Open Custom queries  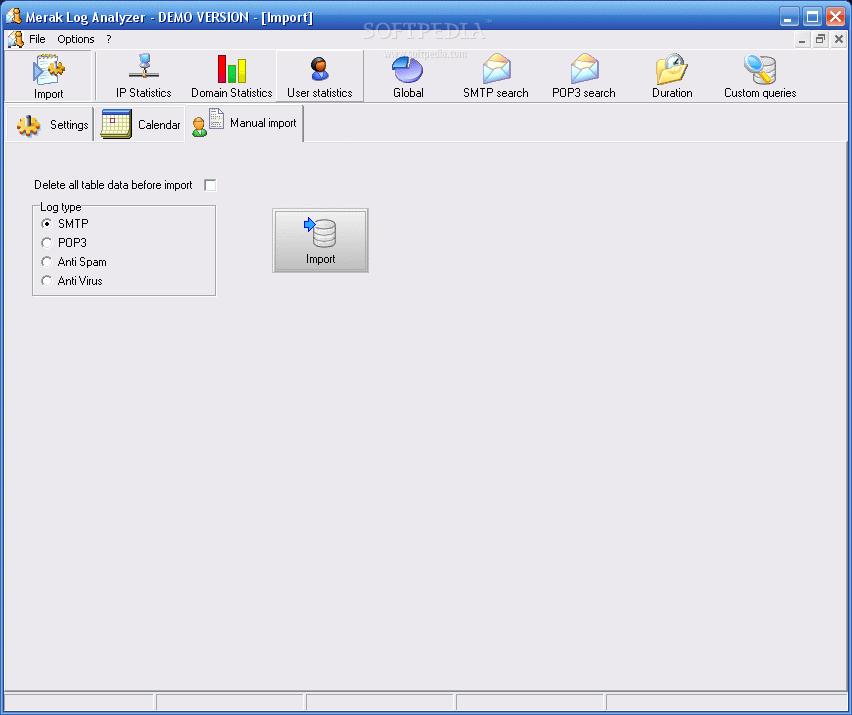(760, 77)
